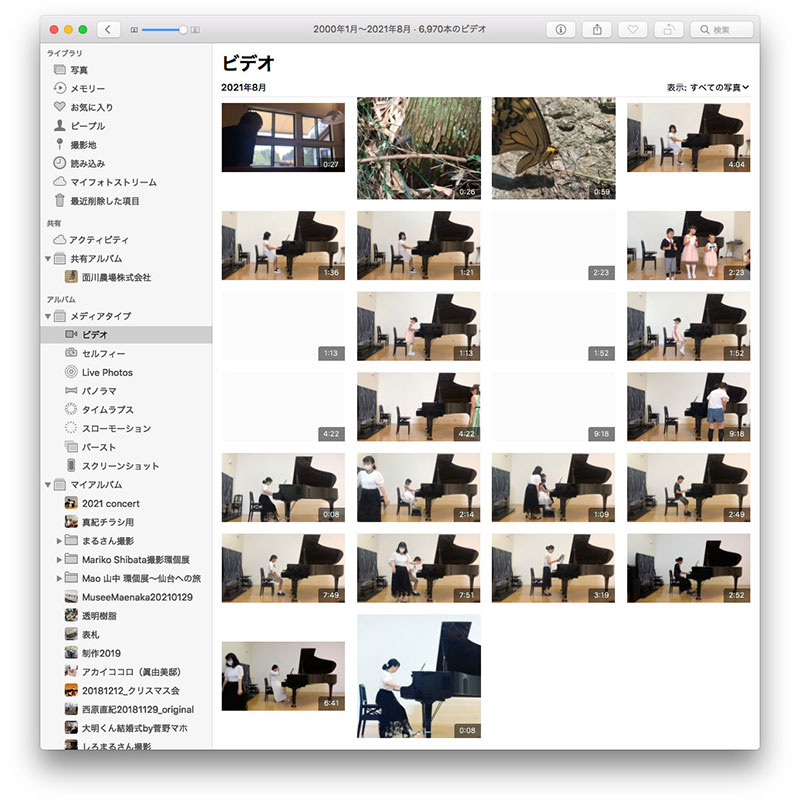This screenshot has width=800, height=800.
Task: Click the 検索 search field
Action: 722,30
